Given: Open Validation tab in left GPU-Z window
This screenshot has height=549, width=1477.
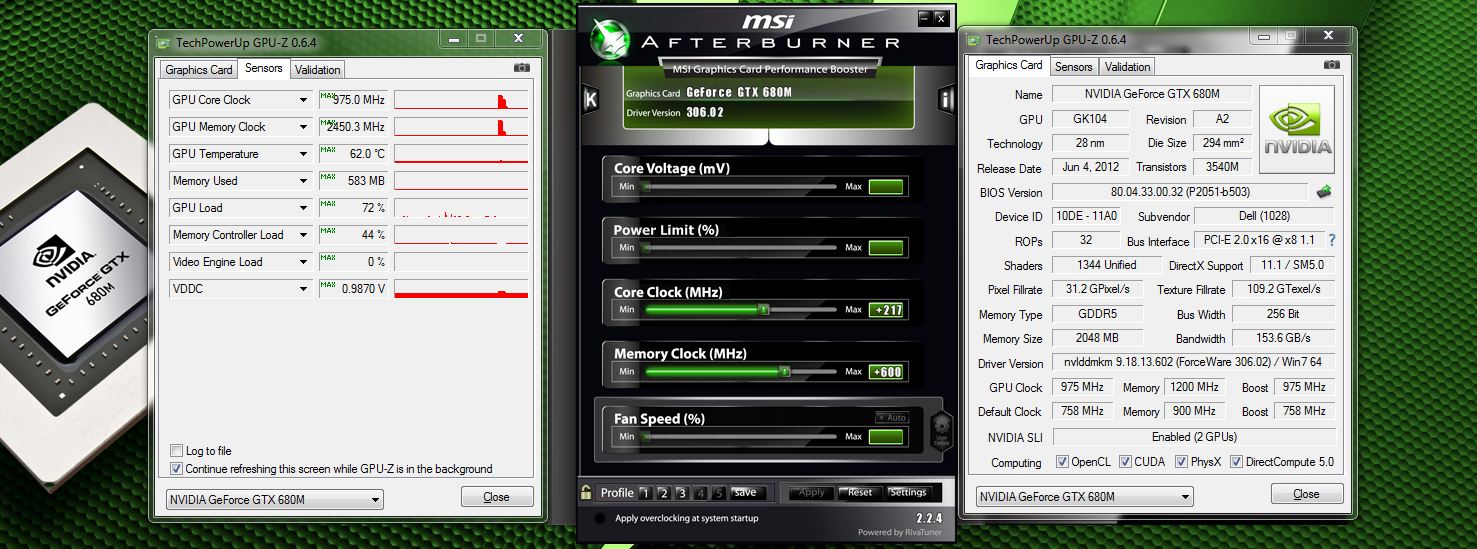Looking at the screenshot, I should 317,70.
